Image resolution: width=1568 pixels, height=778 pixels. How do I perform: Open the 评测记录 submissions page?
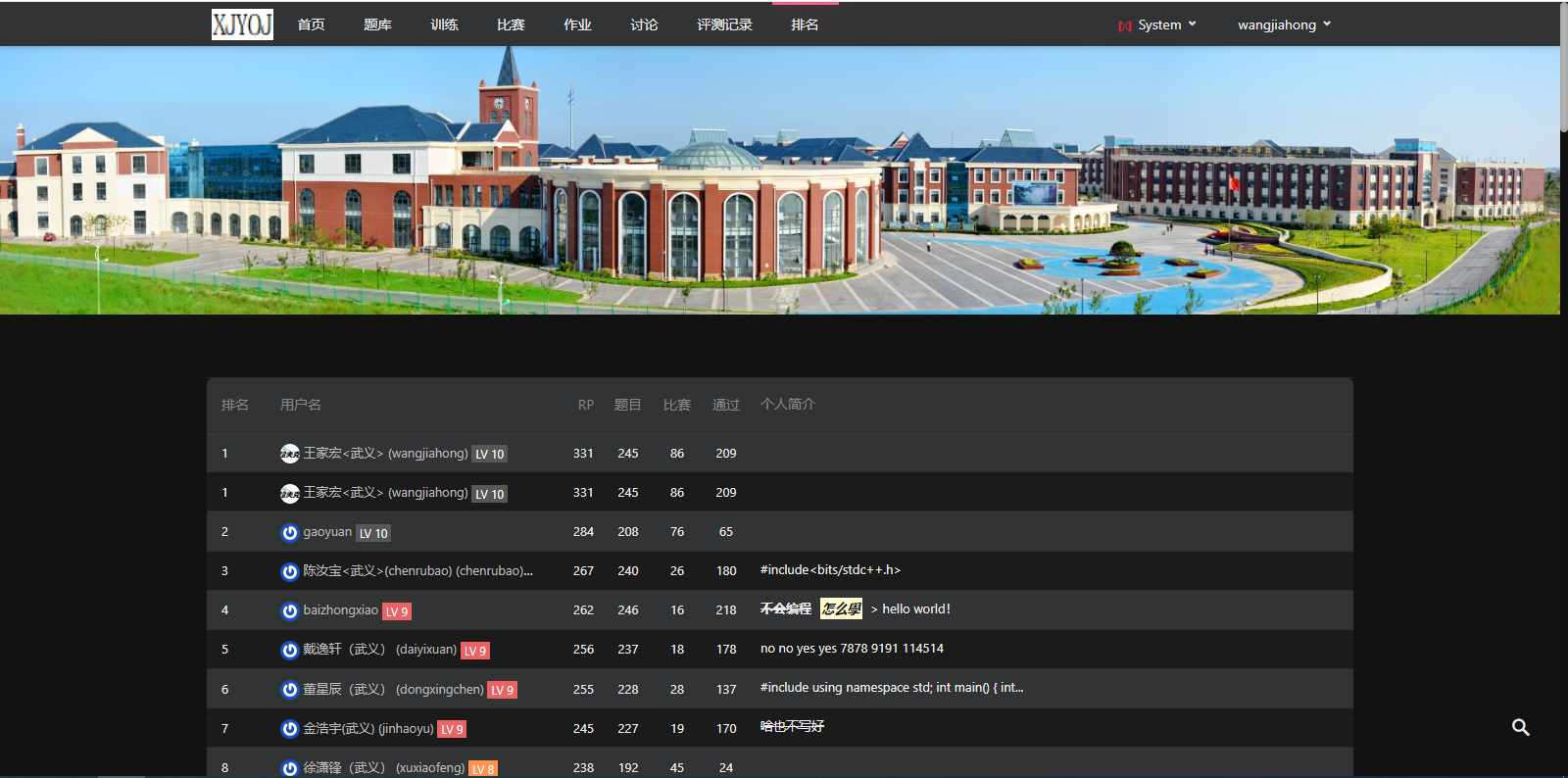[x=724, y=24]
